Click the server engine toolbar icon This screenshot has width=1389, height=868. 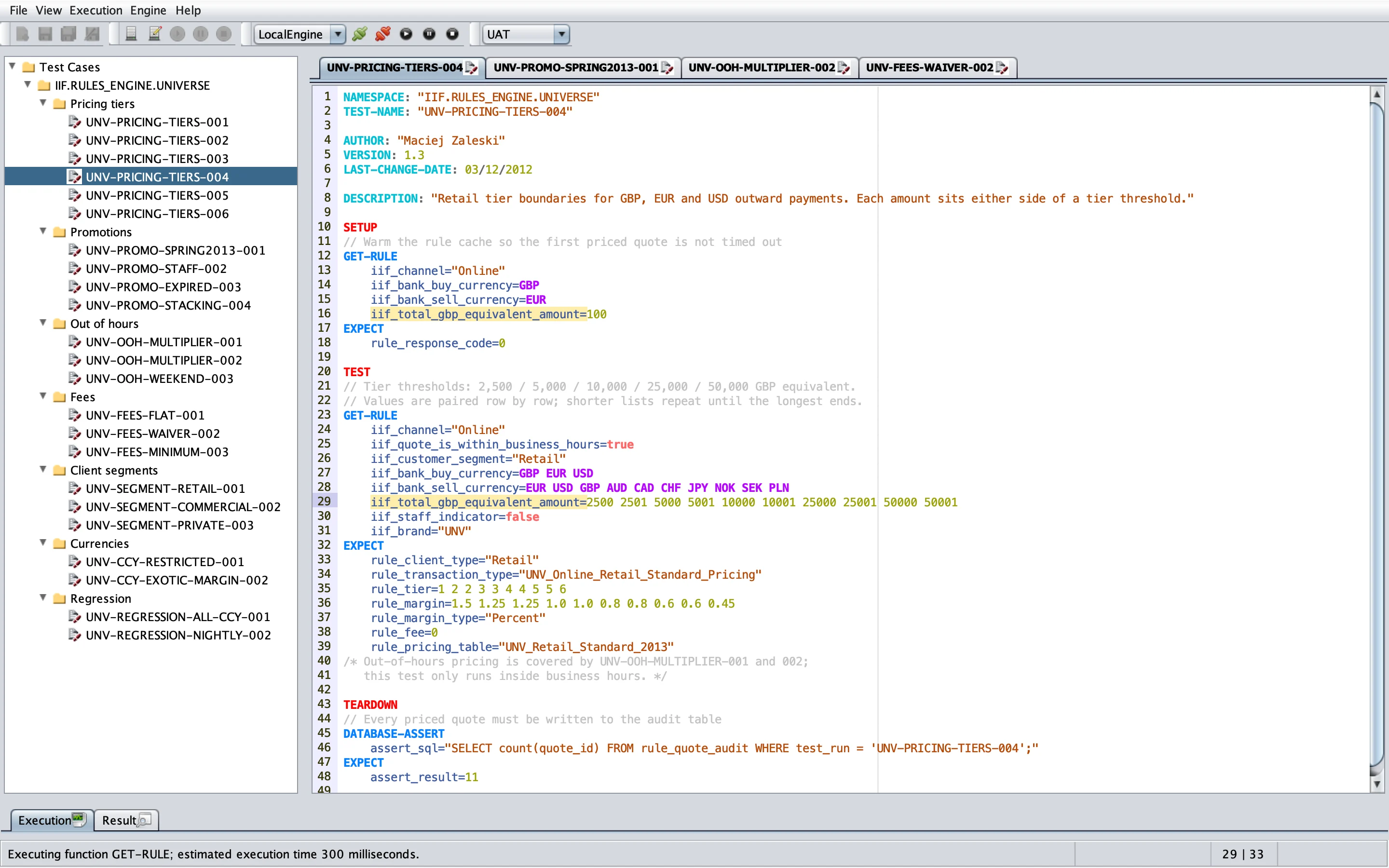[x=131, y=34]
